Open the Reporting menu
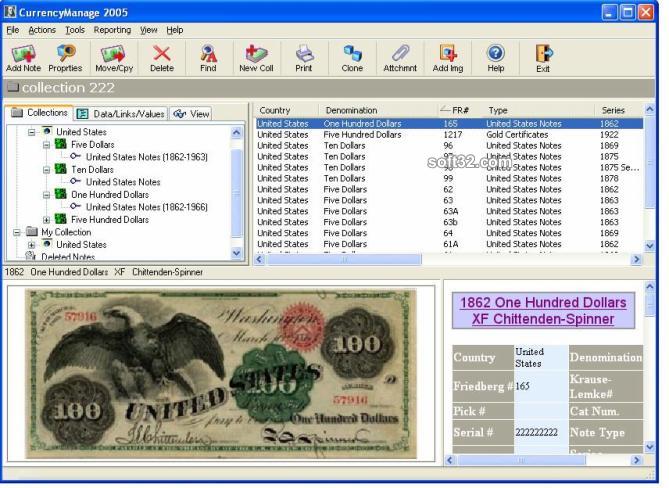 click(x=112, y=30)
